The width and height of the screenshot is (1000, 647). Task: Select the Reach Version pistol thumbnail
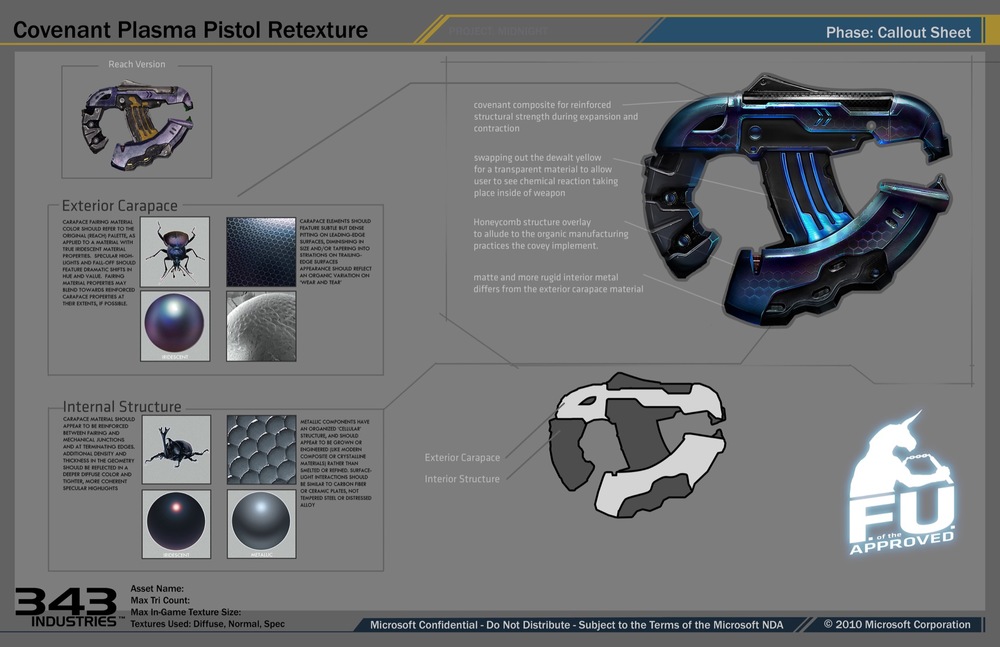136,124
